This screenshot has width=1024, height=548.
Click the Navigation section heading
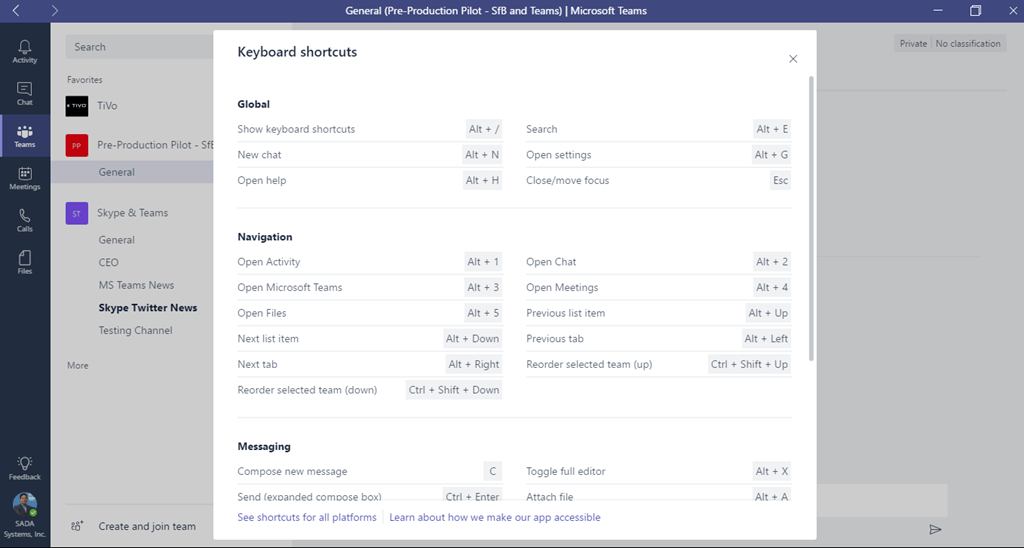[264, 237]
